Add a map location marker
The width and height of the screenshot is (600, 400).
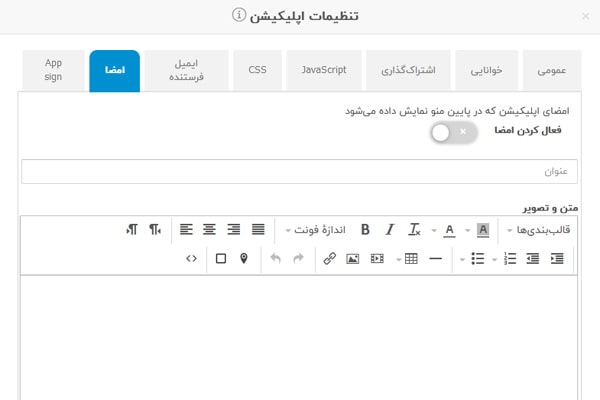tap(243, 259)
